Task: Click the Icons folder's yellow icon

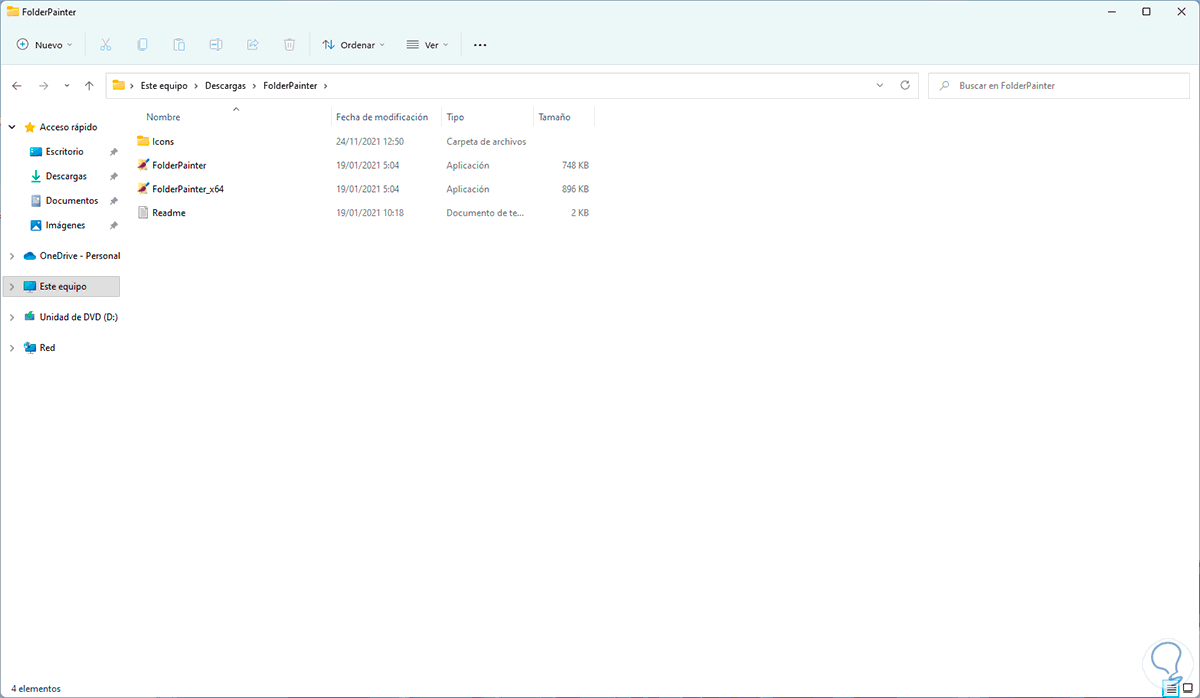Action: point(143,141)
